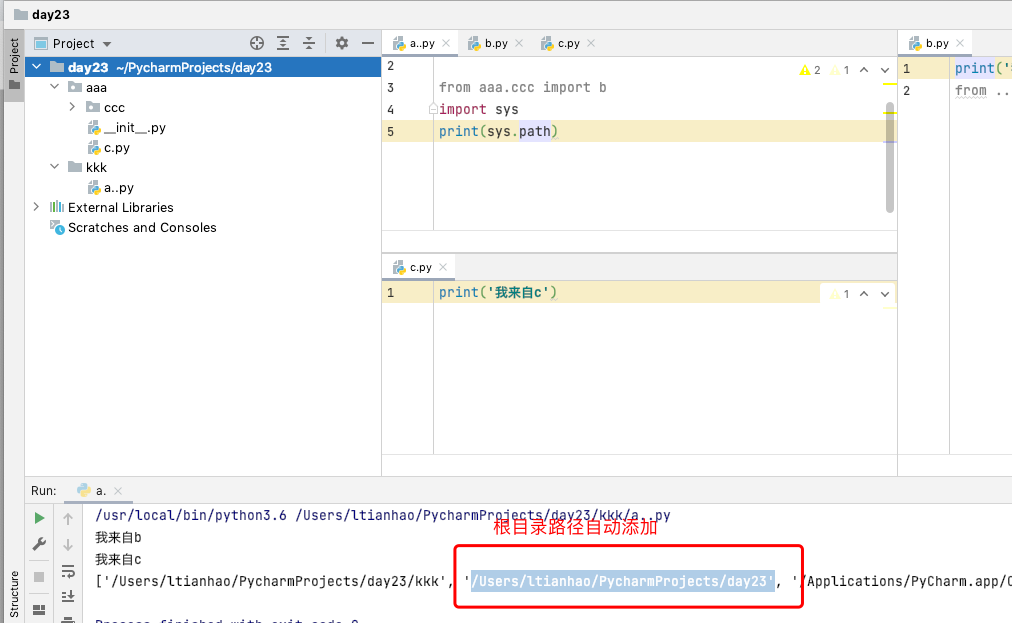This screenshot has height=623, width=1012.
Task: Click the weak warning indicator showing 1 in a..py
Action: pos(840,70)
